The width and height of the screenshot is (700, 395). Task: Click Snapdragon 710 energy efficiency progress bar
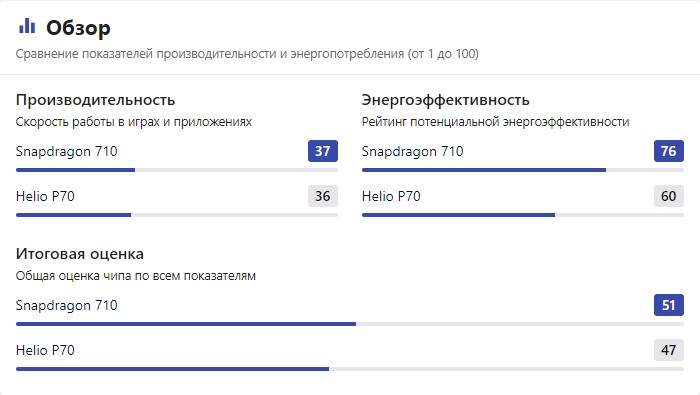click(x=523, y=170)
